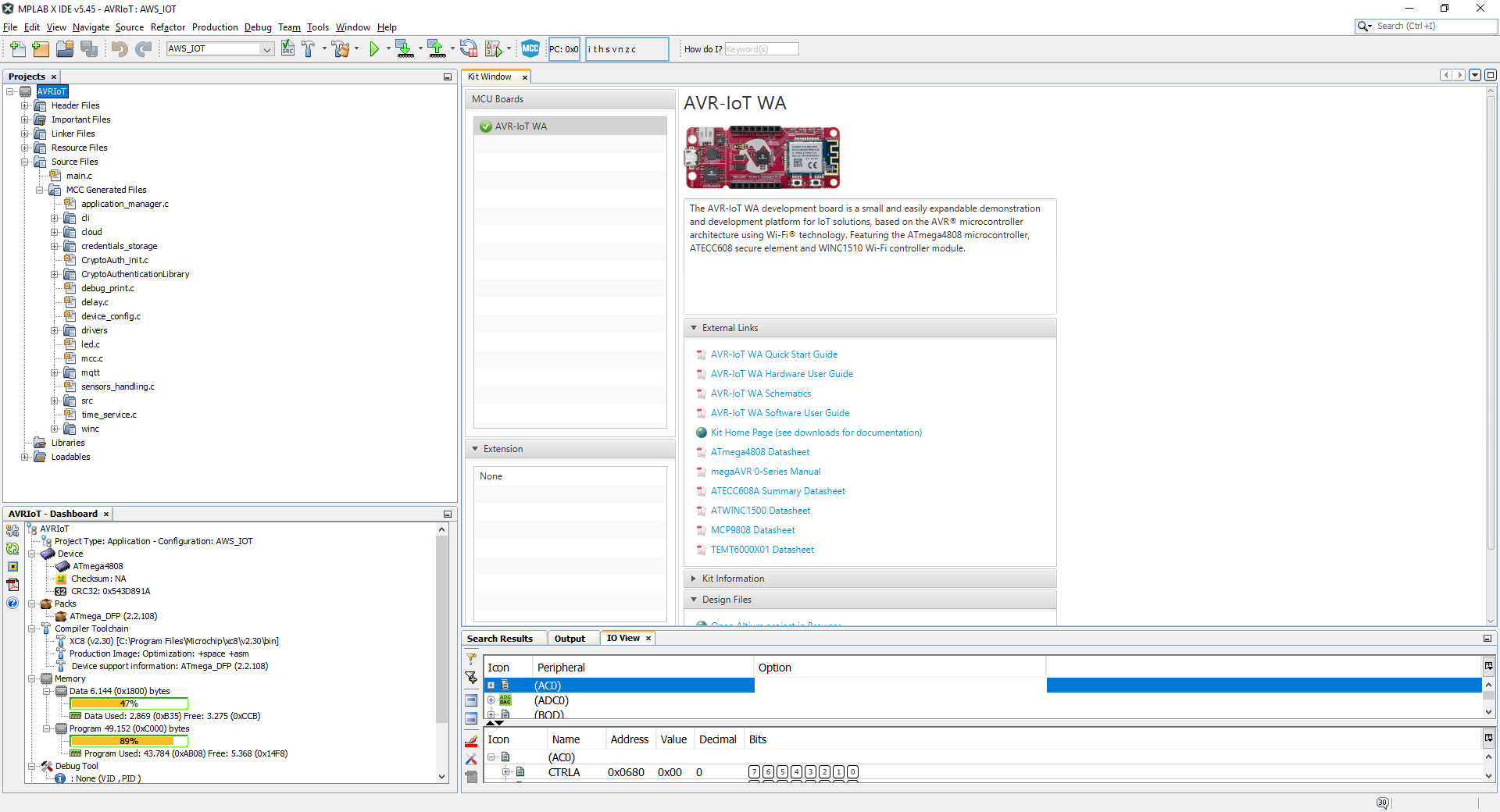Click the New Project toolbar icon

pyautogui.click(x=41, y=49)
